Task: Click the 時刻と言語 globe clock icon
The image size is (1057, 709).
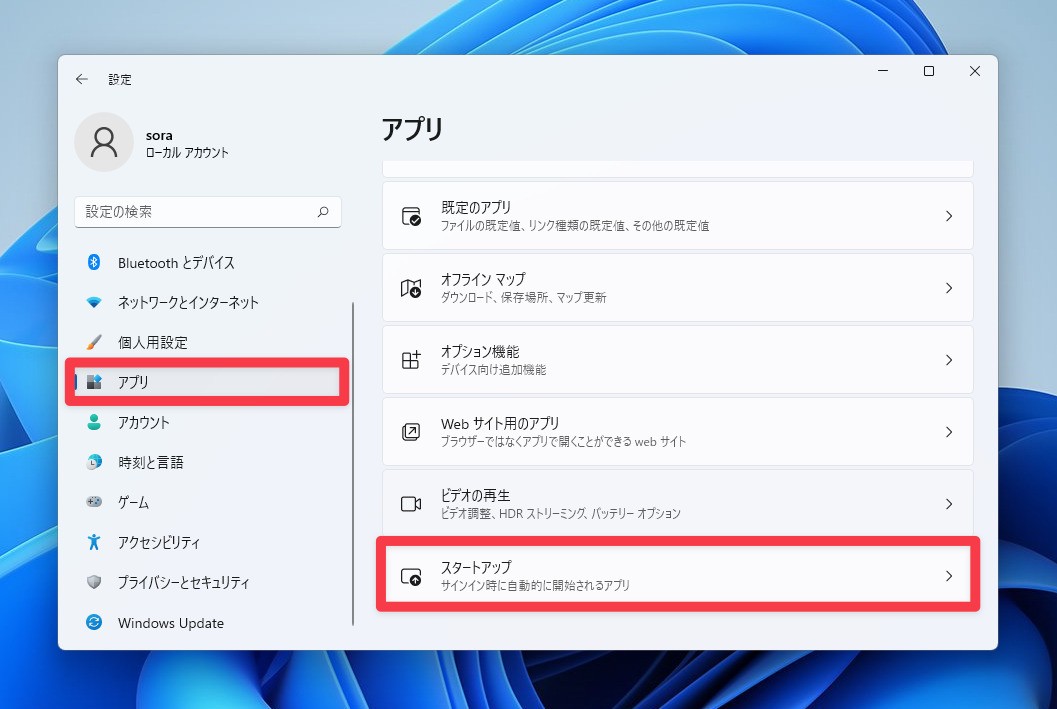Action: click(94, 462)
